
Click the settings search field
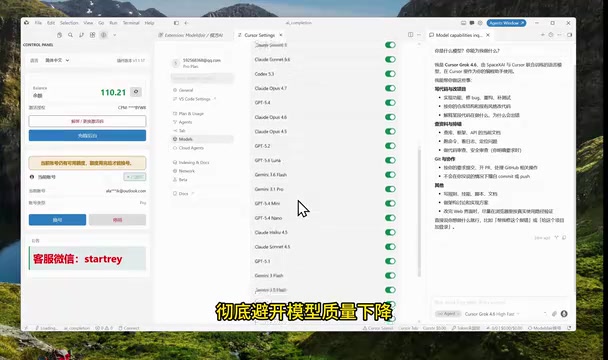[x=202, y=78]
